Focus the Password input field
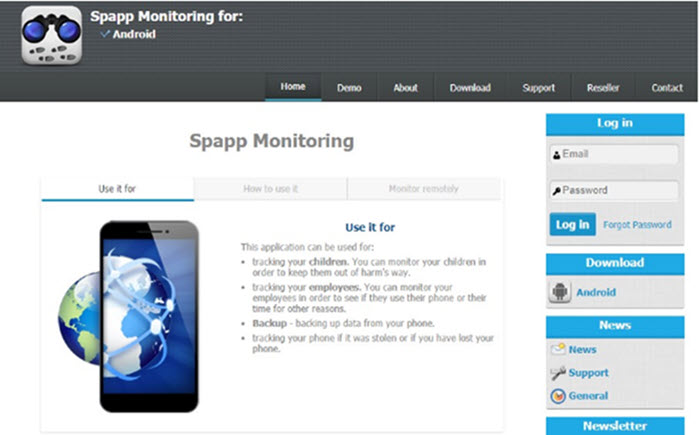The width and height of the screenshot is (700, 435). pos(614,190)
